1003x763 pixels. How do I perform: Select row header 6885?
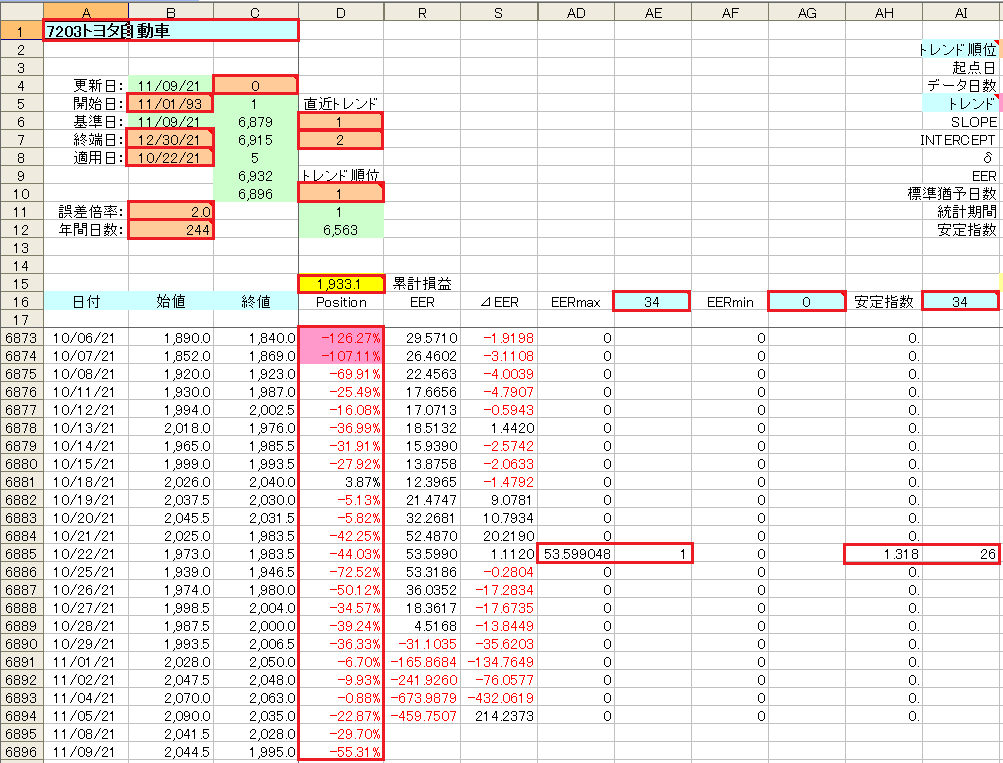21,554
